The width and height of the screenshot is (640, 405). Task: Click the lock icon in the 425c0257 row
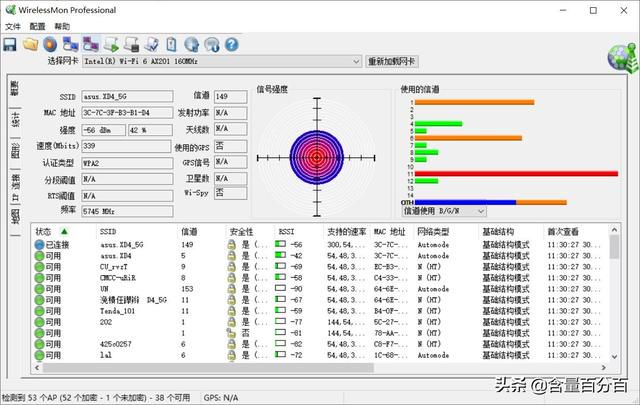point(231,344)
